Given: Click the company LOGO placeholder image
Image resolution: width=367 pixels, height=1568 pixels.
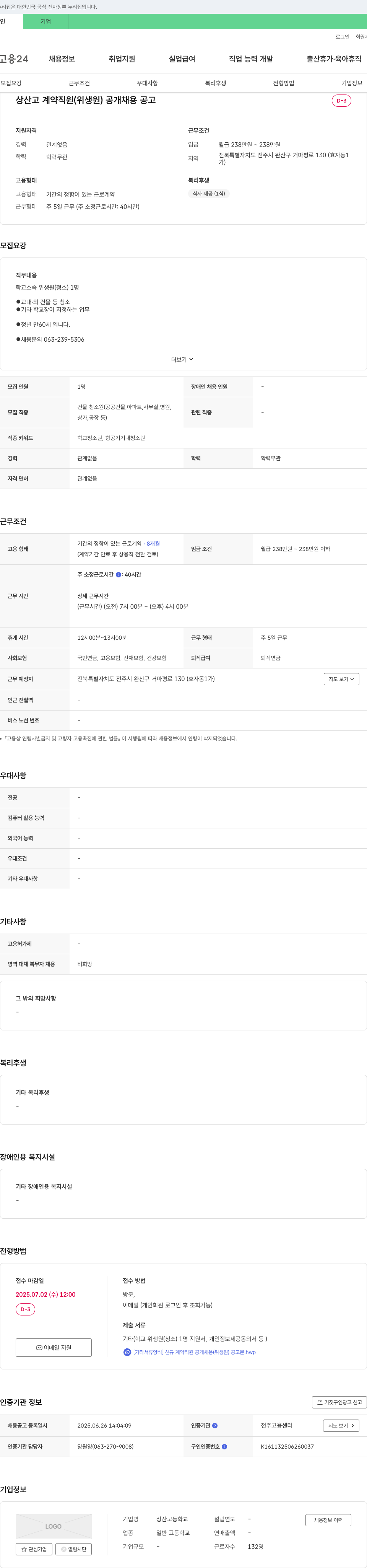Looking at the screenshot, I should pyautogui.click(x=54, y=1526).
